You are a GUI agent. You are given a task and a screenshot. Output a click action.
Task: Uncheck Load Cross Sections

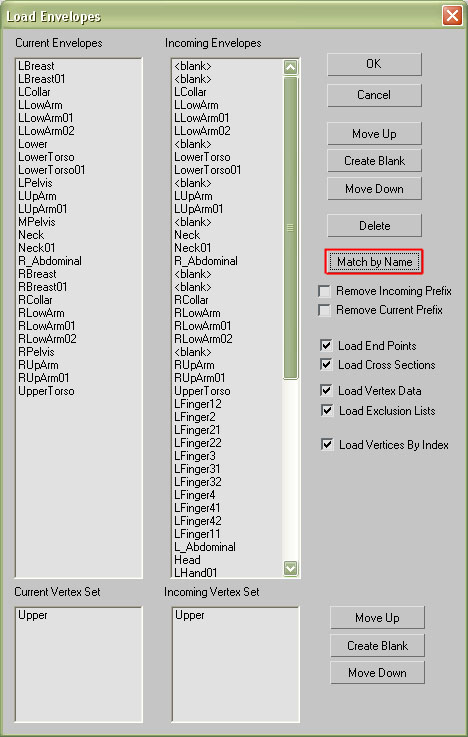coord(326,364)
